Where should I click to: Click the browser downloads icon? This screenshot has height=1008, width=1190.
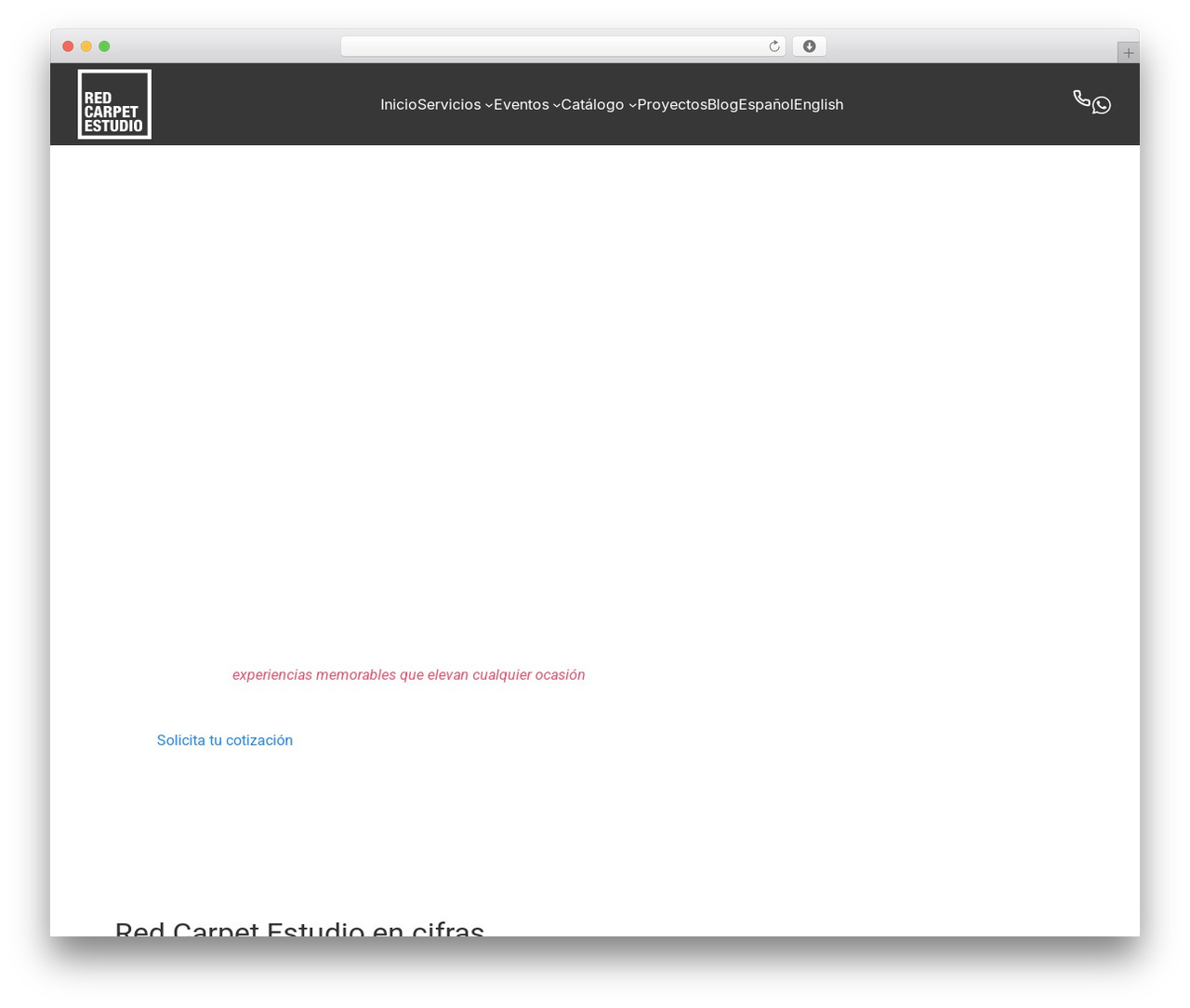(x=809, y=46)
